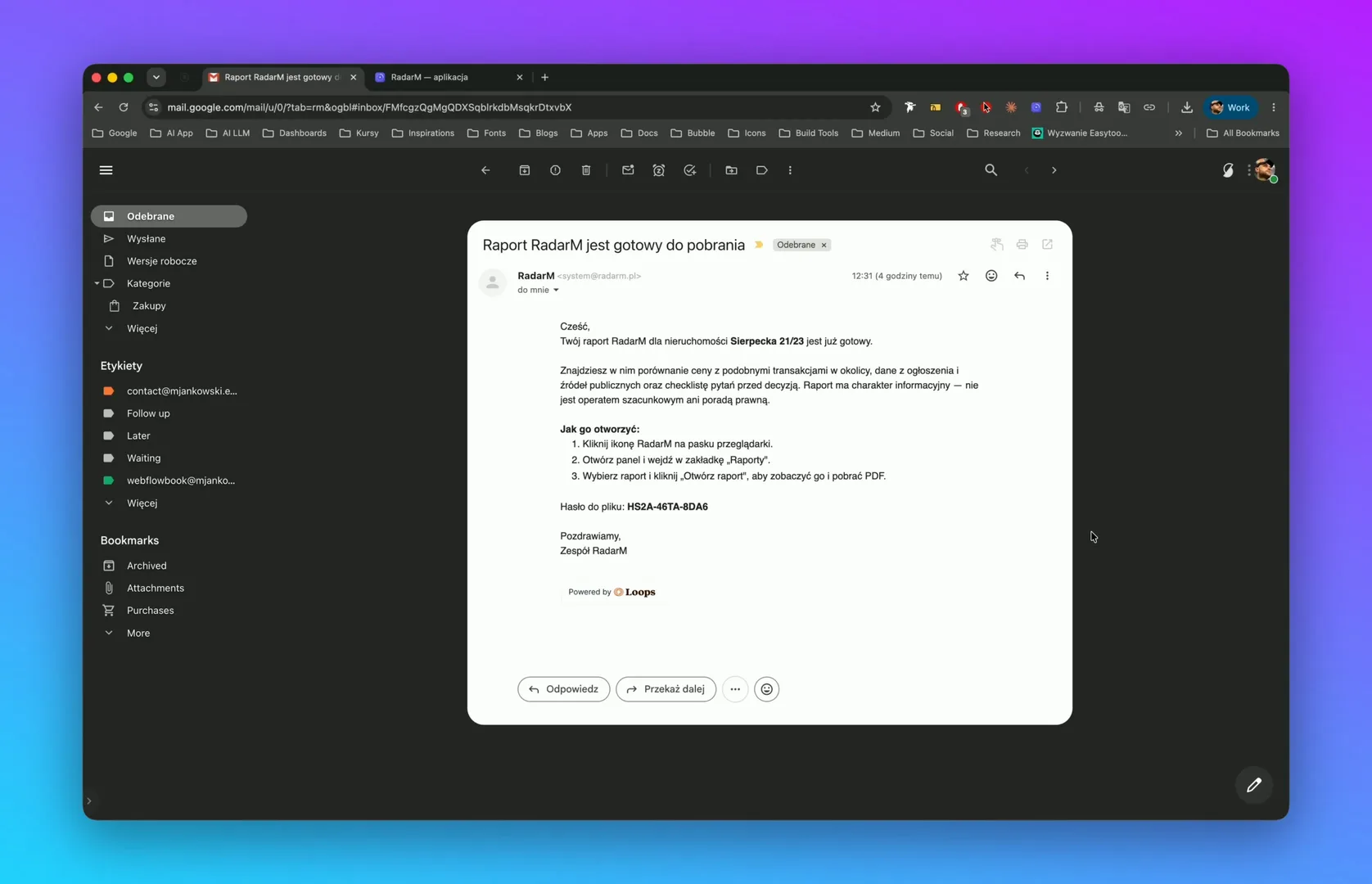
Task: Open the labels icon in mail toolbar
Action: tap(762, 170)
